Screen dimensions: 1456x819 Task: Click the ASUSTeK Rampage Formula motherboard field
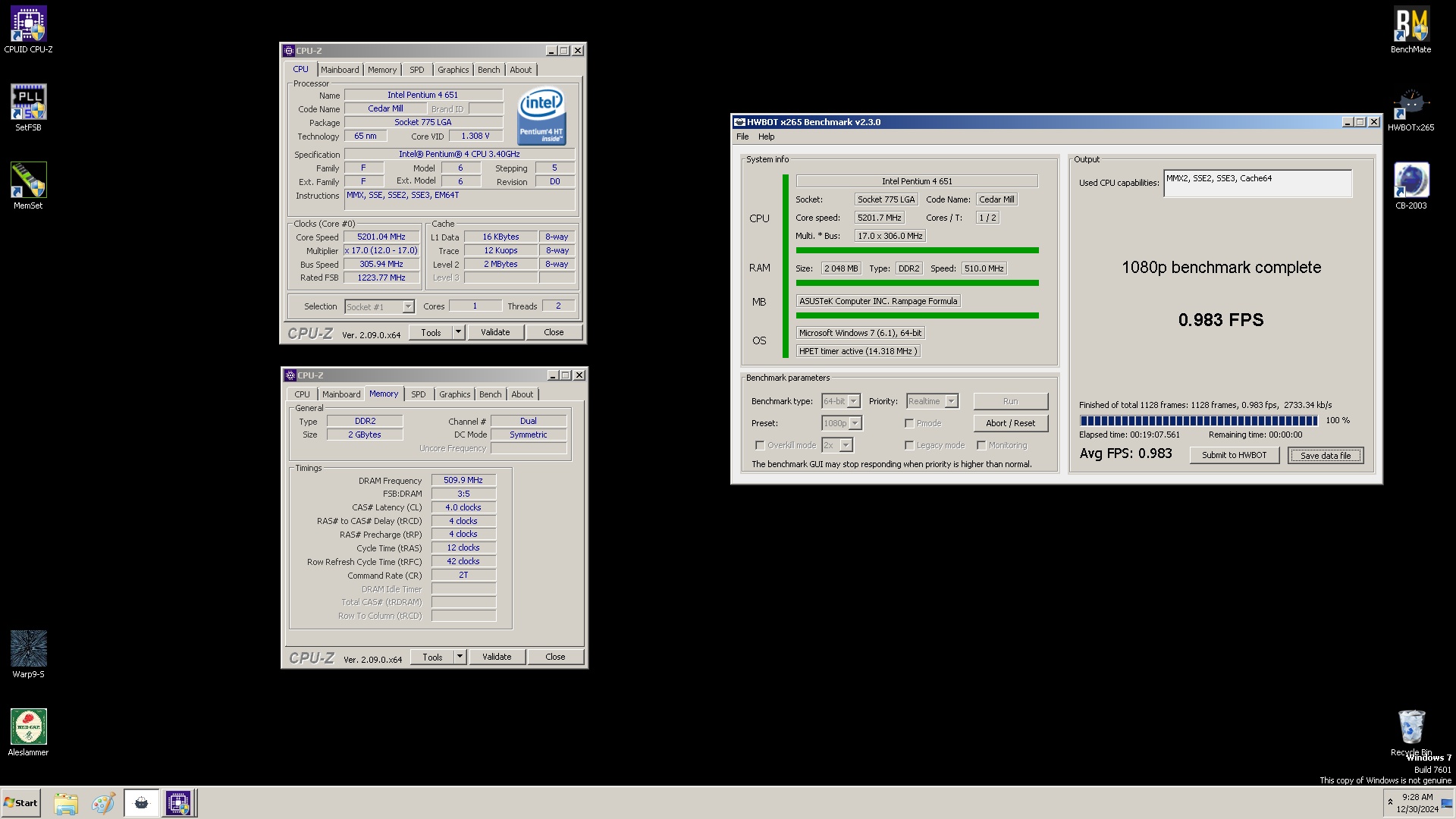pos(878,301)
